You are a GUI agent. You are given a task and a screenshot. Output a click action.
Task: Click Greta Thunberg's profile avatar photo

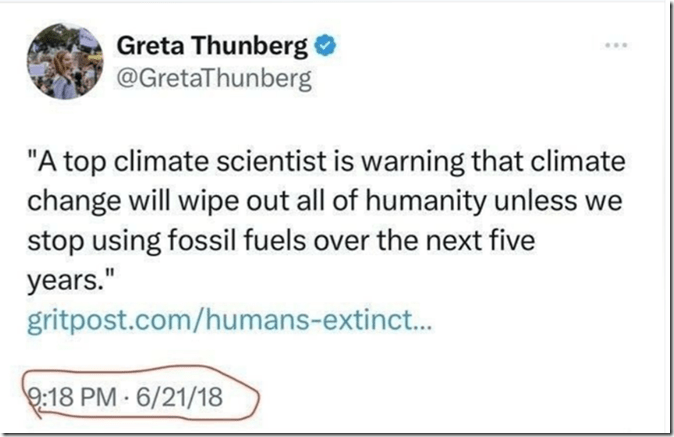pos(64,62)
